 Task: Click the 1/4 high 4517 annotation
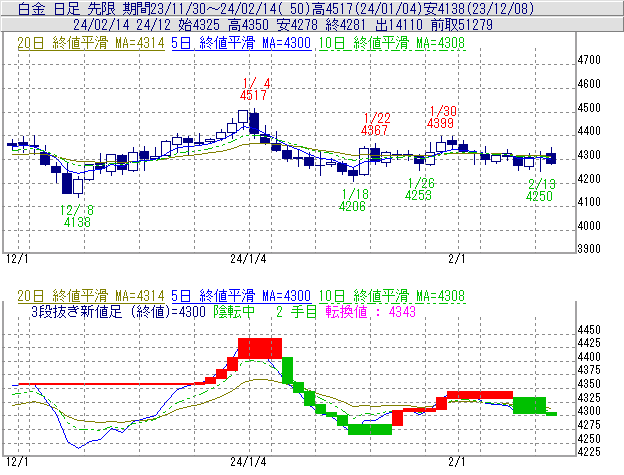pos(255,90)
